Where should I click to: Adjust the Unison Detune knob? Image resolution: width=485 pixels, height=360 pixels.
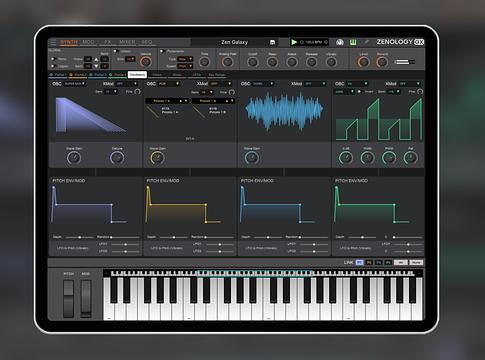click(146, 61)
